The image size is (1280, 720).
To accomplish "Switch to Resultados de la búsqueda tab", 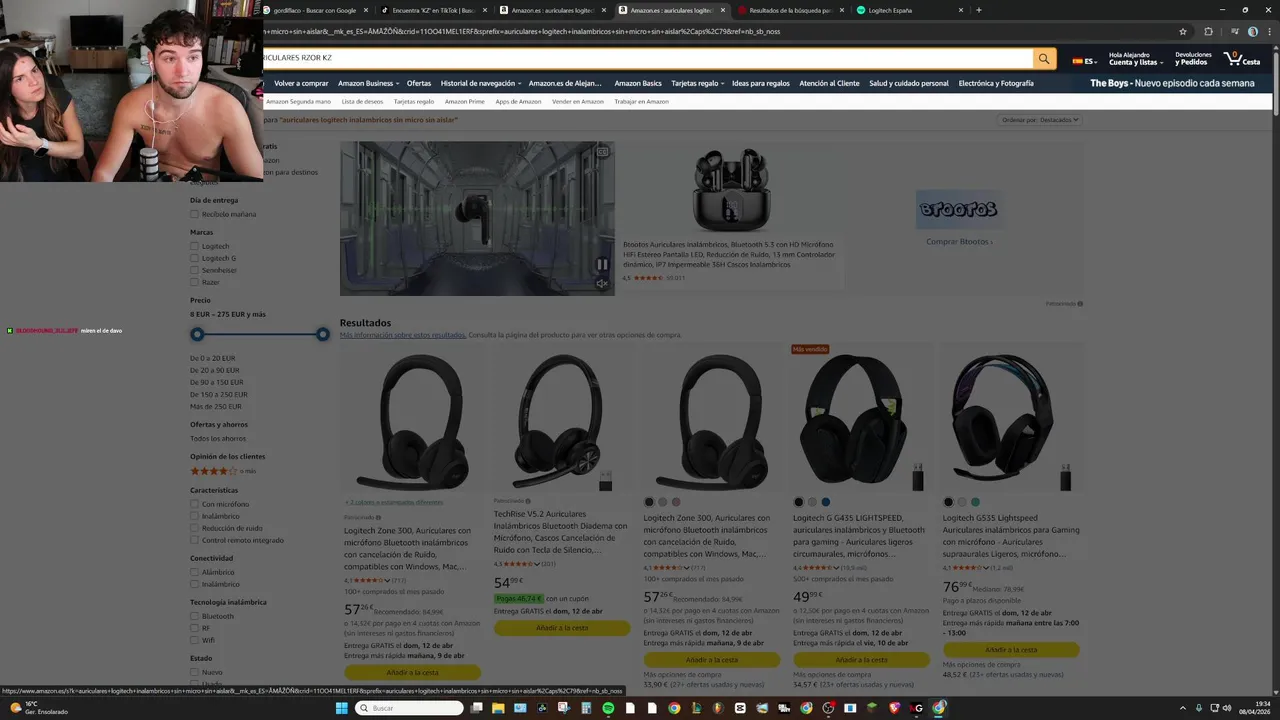I will click(790, 10).
